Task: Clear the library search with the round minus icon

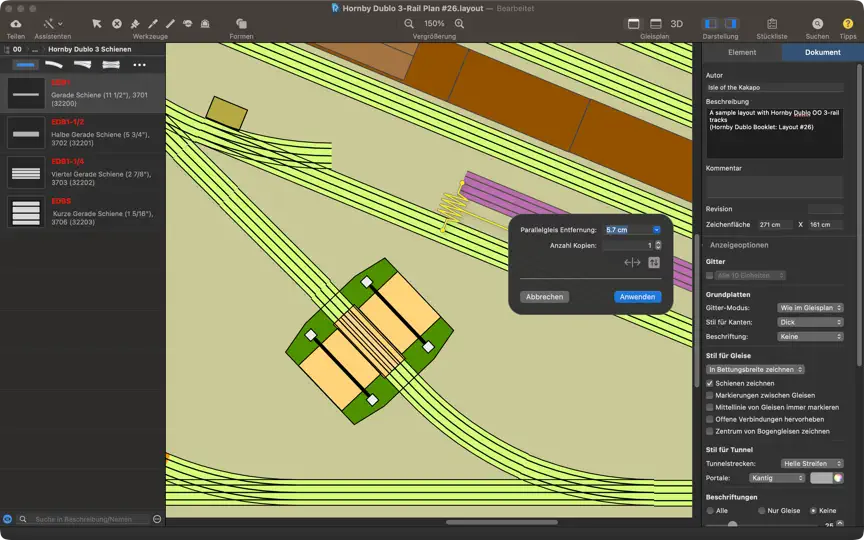Action: [x=157, y=519]
